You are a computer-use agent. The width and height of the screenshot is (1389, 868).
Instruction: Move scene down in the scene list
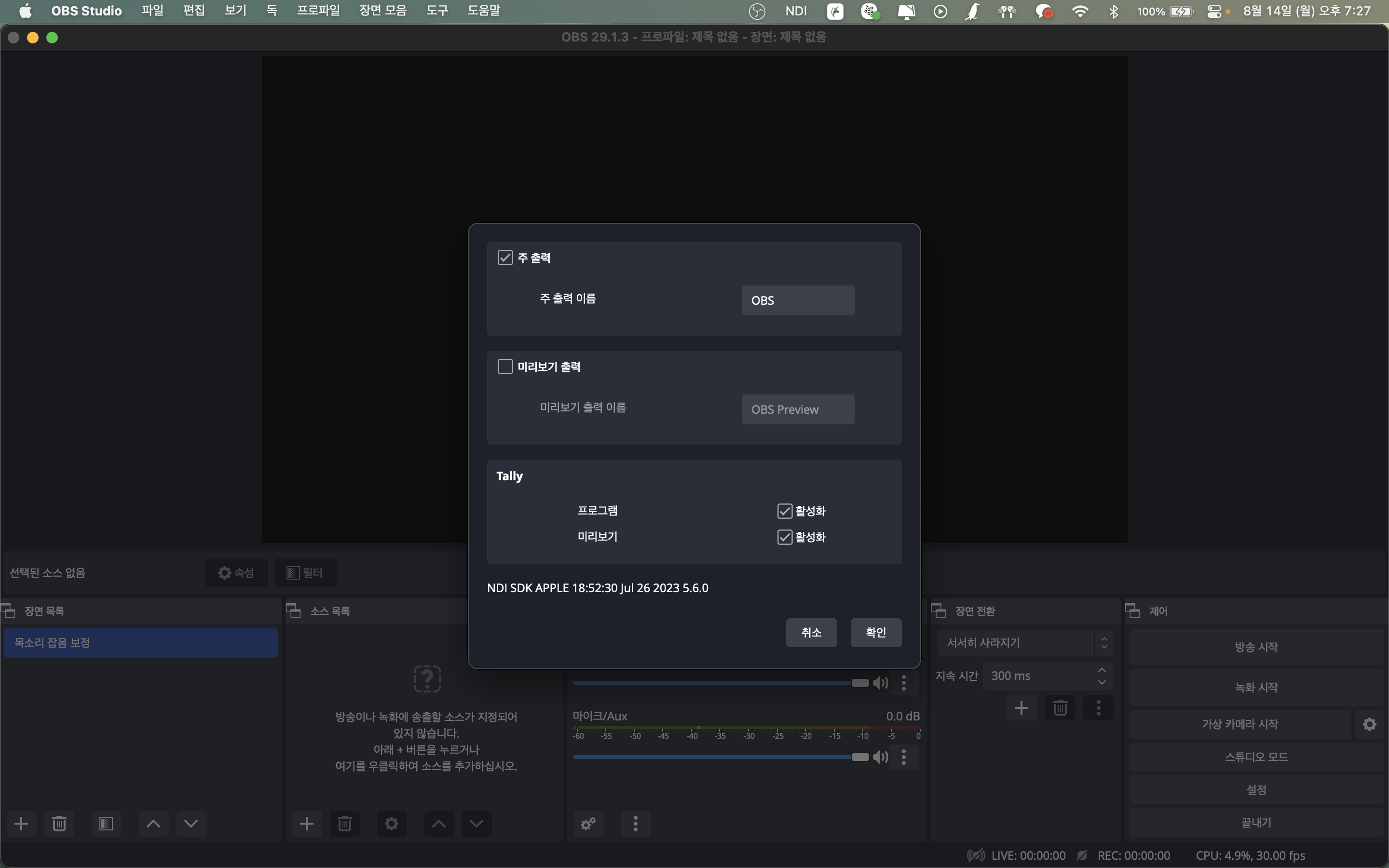[x=191, y=824]
